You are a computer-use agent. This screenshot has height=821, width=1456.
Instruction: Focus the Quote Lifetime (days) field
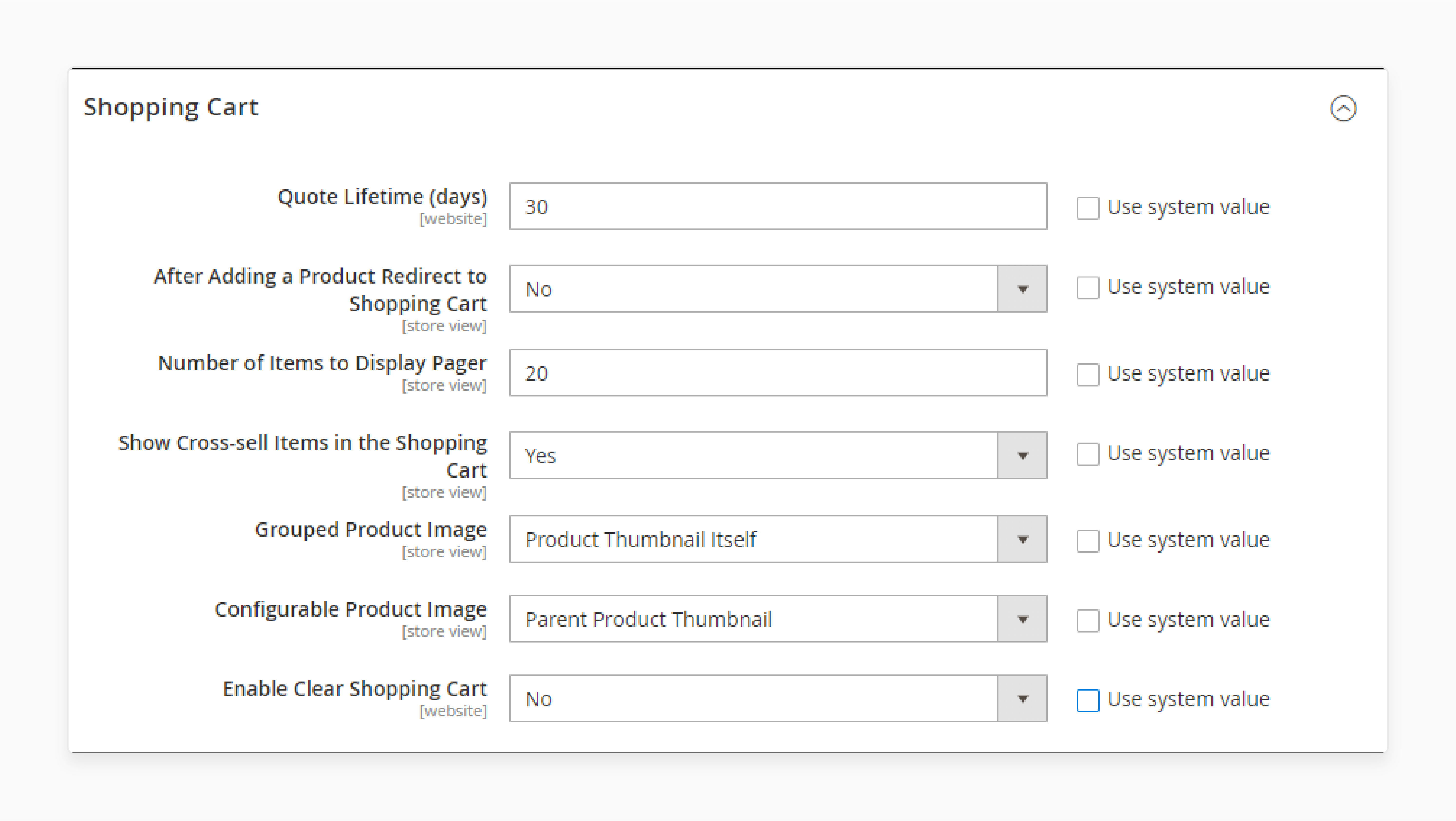tap(778, 206)
